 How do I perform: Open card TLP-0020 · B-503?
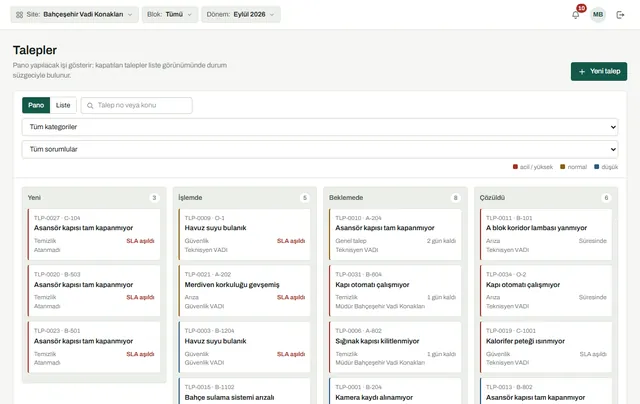click(94, 291)
